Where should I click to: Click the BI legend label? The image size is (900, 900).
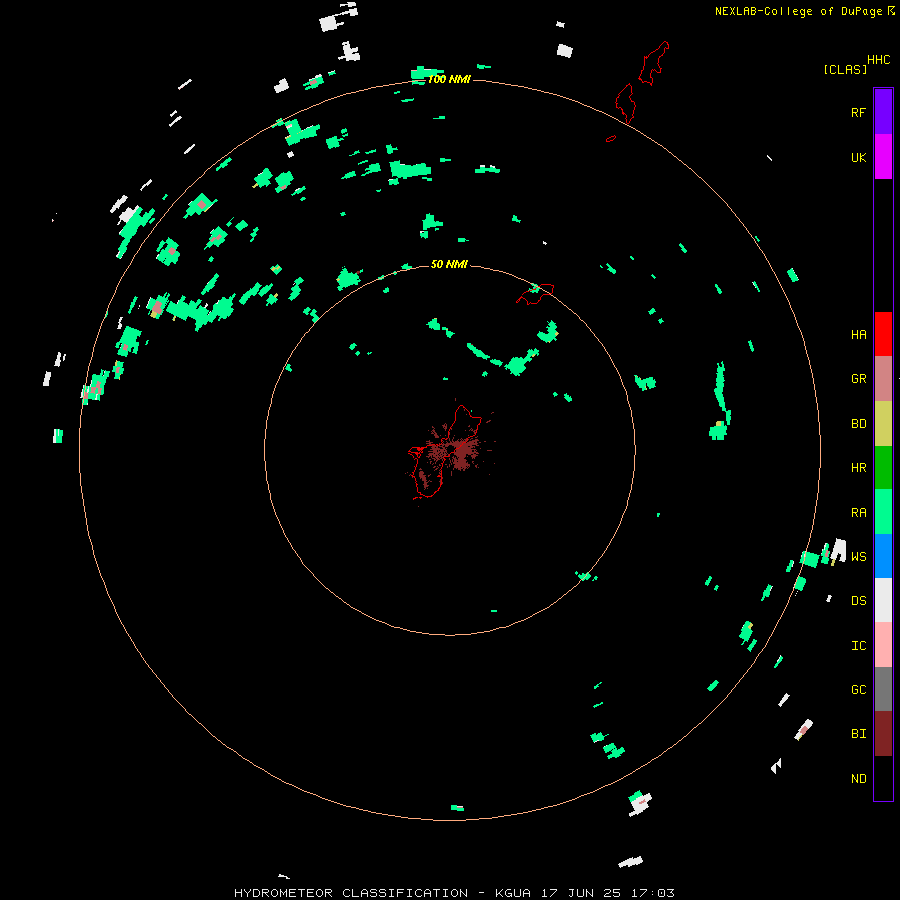tap(858, 734)
